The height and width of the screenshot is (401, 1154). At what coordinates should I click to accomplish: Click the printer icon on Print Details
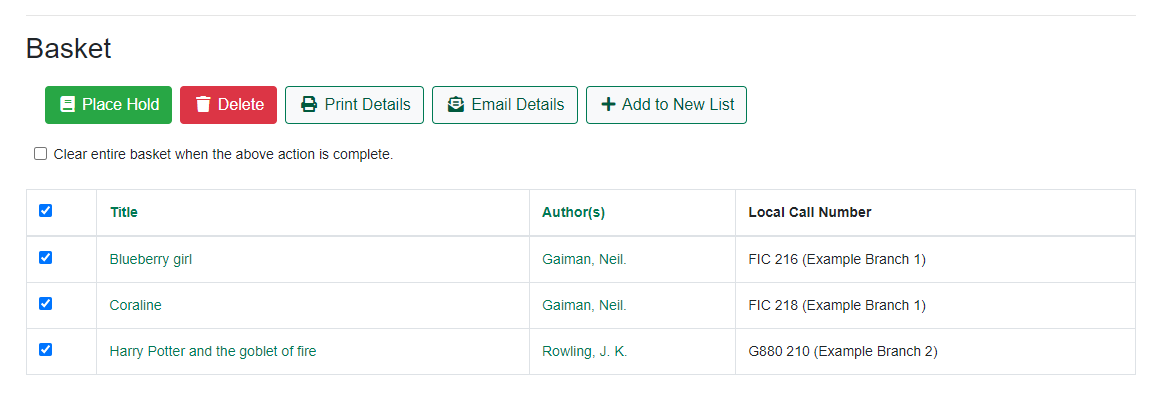[309, 105]
